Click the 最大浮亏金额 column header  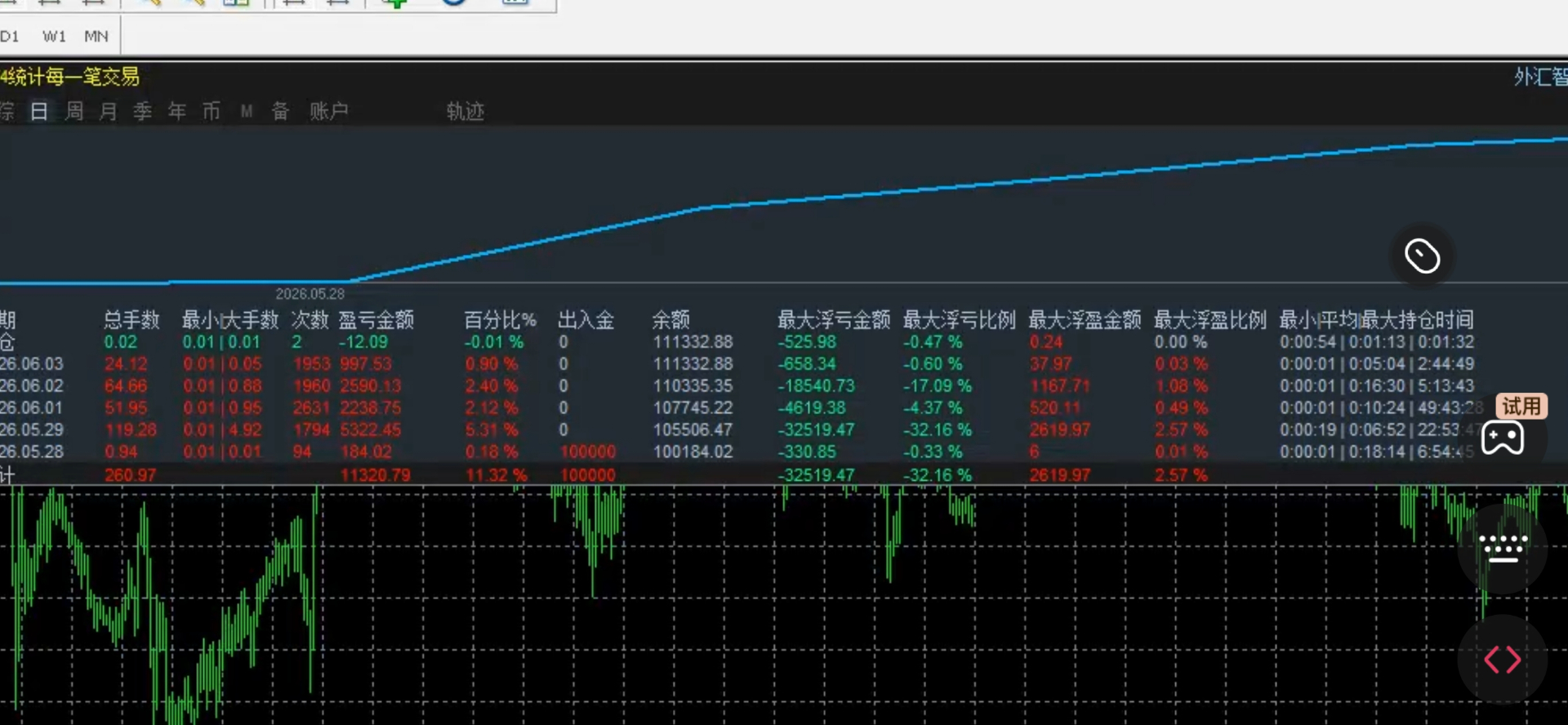834,319
